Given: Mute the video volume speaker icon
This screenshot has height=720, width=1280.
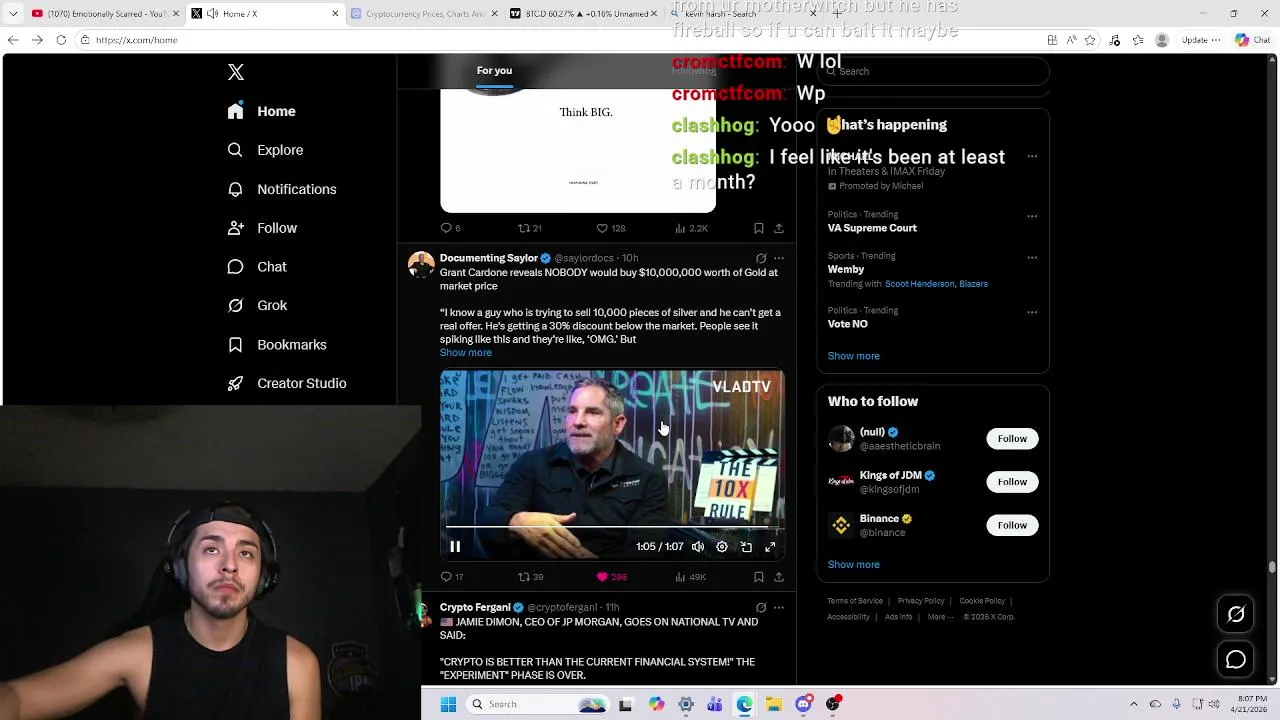Looking at the screenshot, I should (x=698, y=547).
